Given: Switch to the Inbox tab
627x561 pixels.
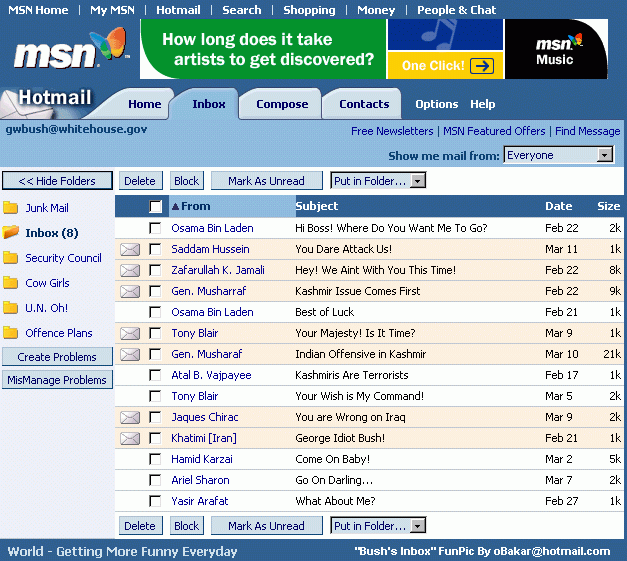Looking at the screenshot, I should coord(208,104).
